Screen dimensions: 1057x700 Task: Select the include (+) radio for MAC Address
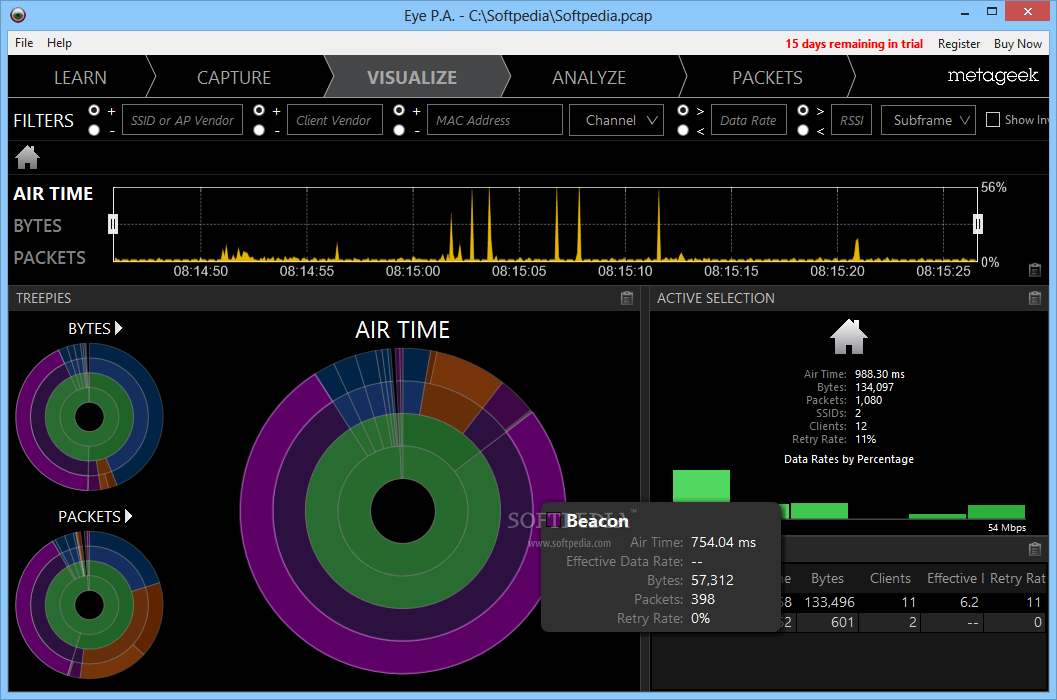click(399, 110)
